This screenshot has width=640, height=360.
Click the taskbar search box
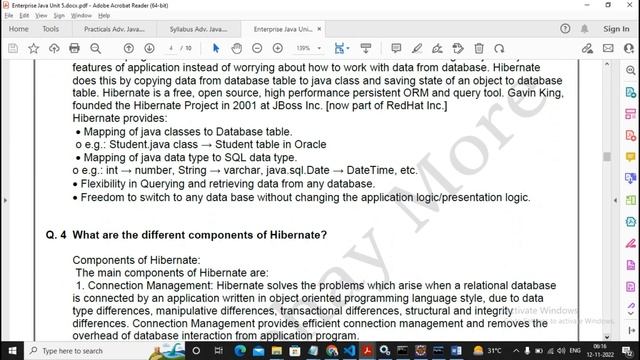click(x=104, y=351)
